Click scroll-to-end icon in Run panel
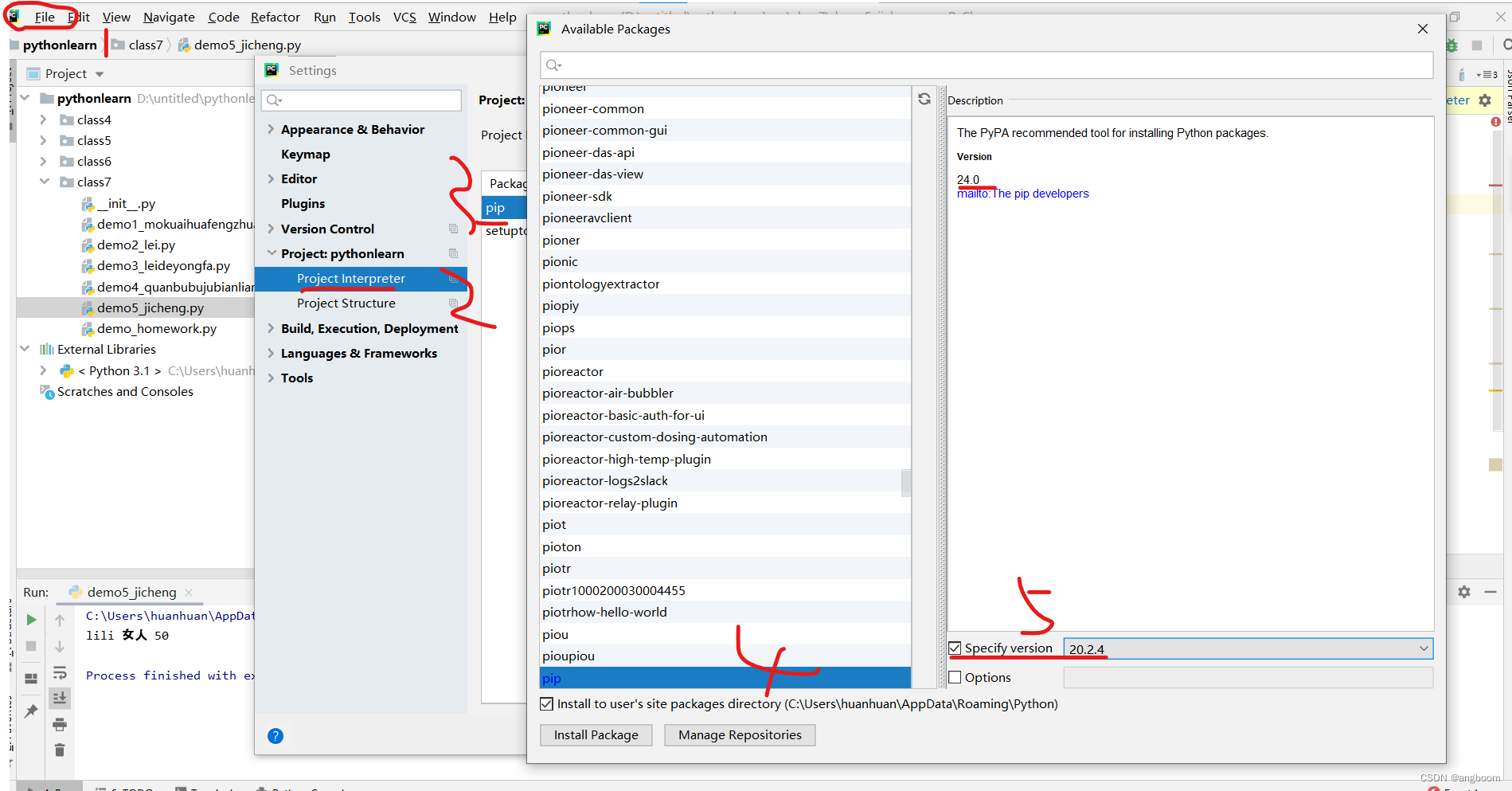 tap(60, 698)
